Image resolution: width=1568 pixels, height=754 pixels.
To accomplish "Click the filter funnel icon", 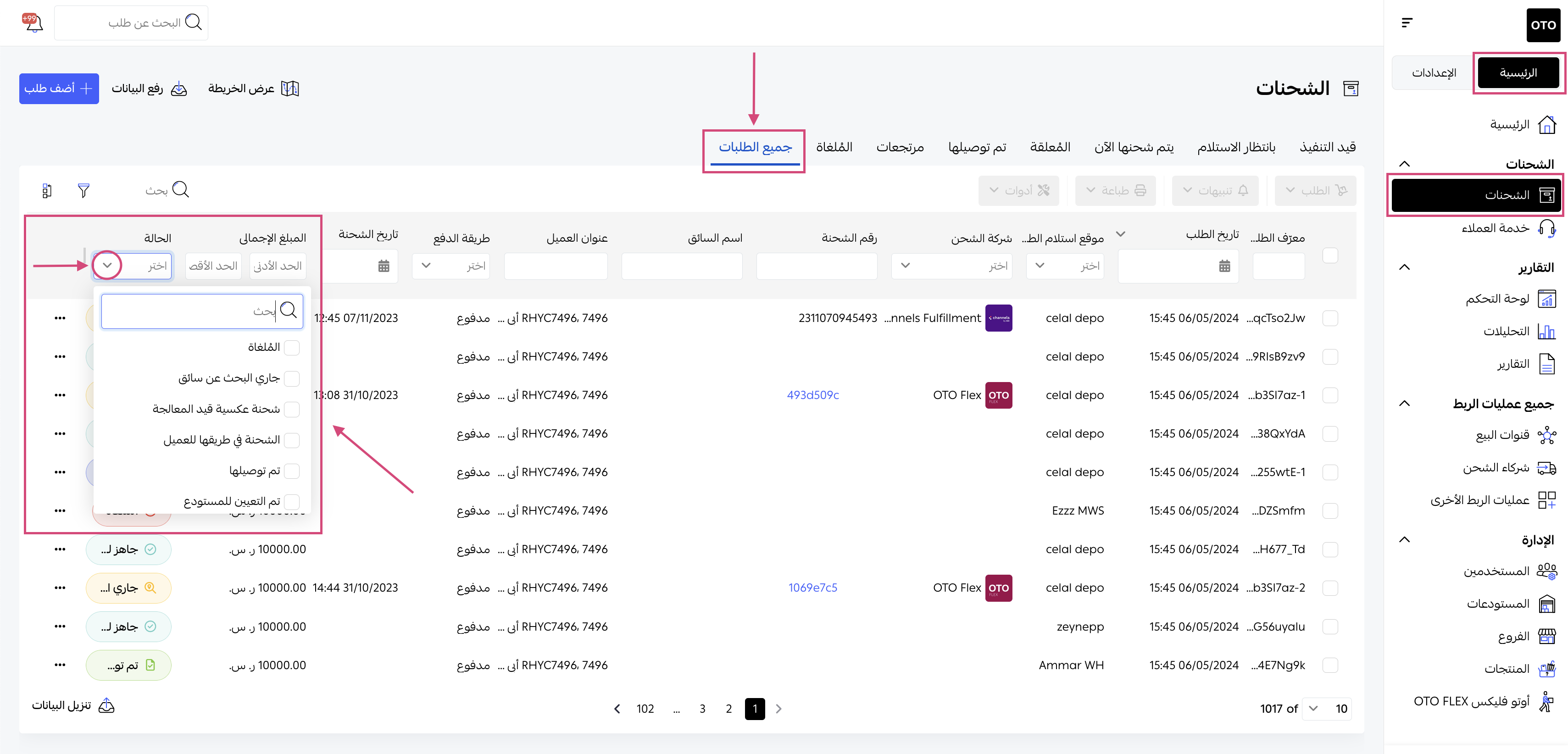I will coord(83,190).
